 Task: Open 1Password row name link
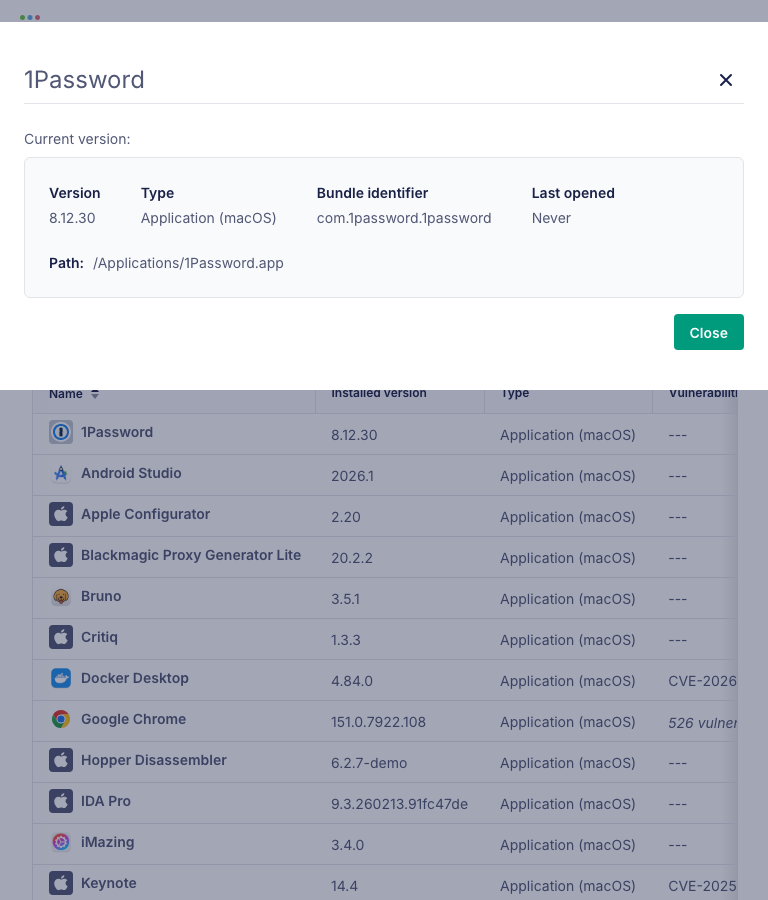[117, 432]
